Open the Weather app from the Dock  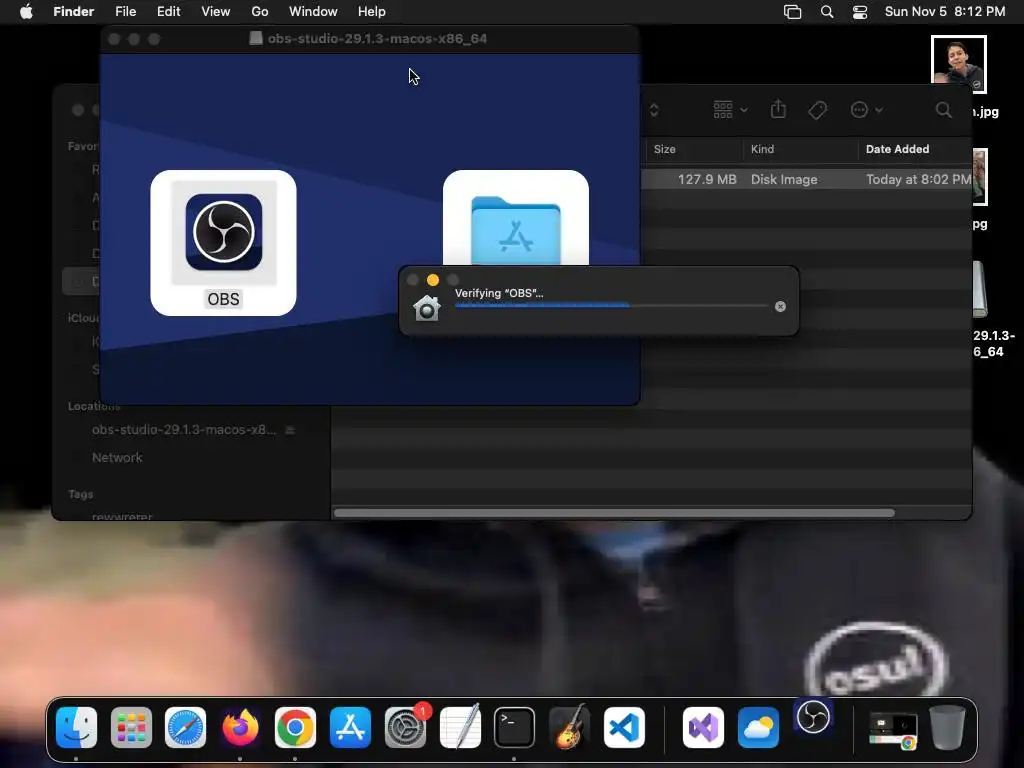758,728
